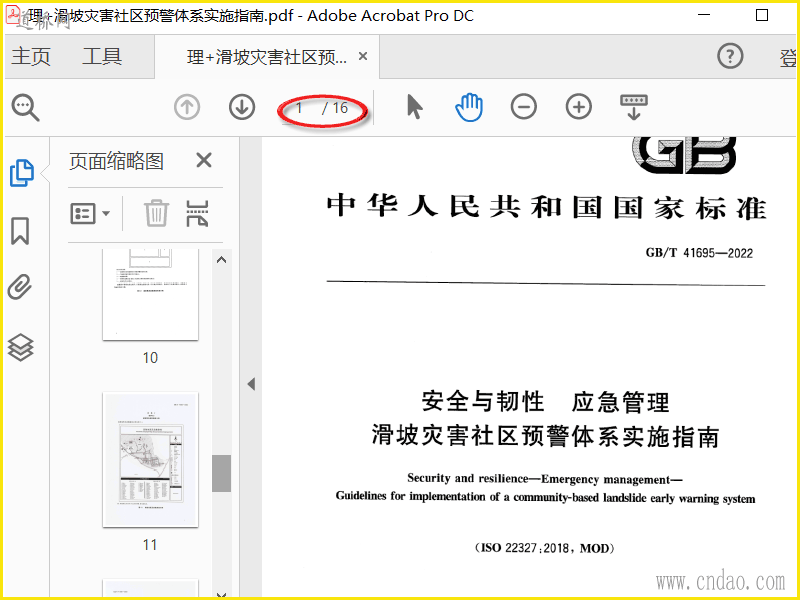This screenshot has height=600, width=800.
Task: Open the Help question mark icon
Action: [730, 56]
